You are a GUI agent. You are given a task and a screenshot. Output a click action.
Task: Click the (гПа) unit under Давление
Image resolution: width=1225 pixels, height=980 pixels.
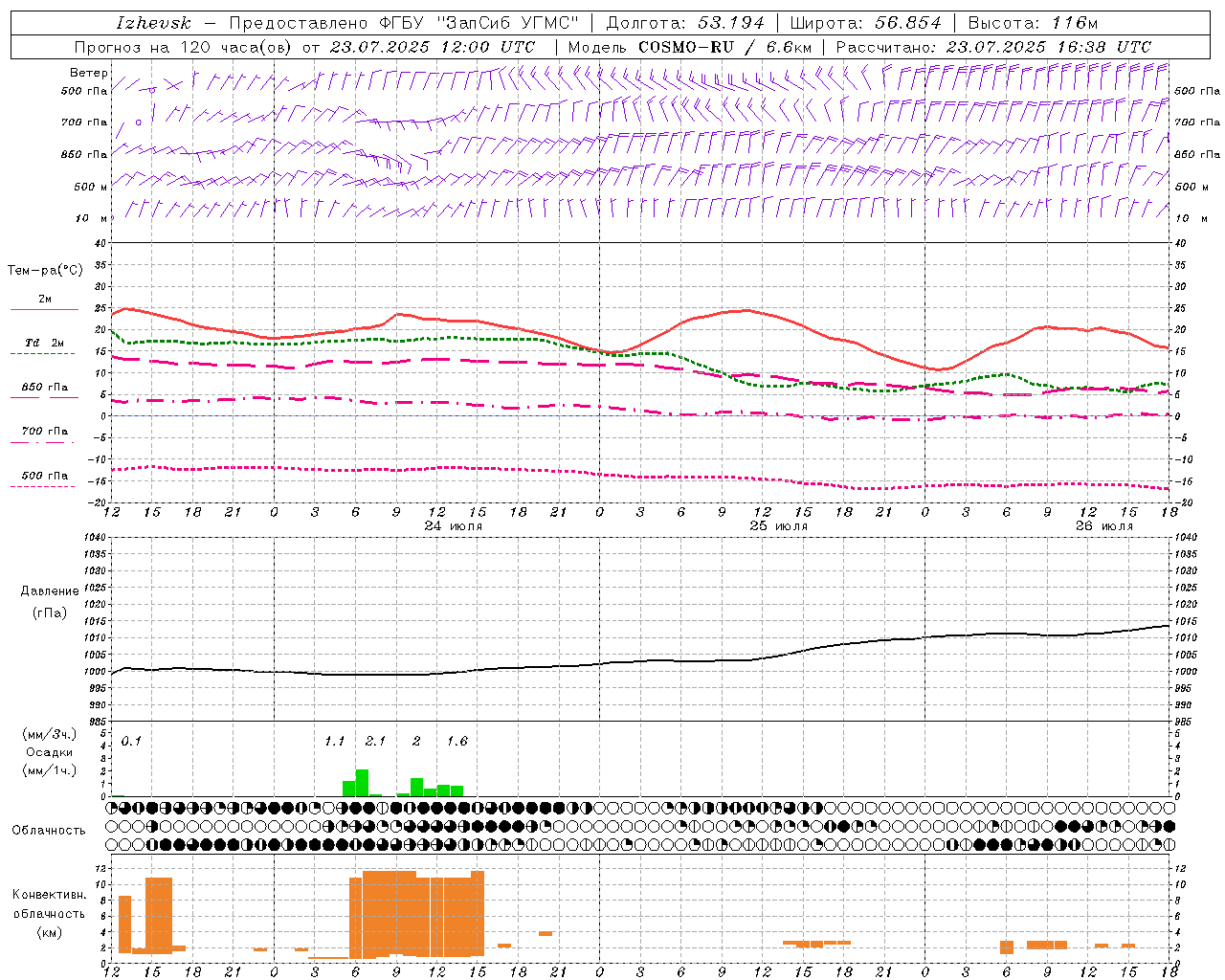pyautogui.click(x=50, y=613)
